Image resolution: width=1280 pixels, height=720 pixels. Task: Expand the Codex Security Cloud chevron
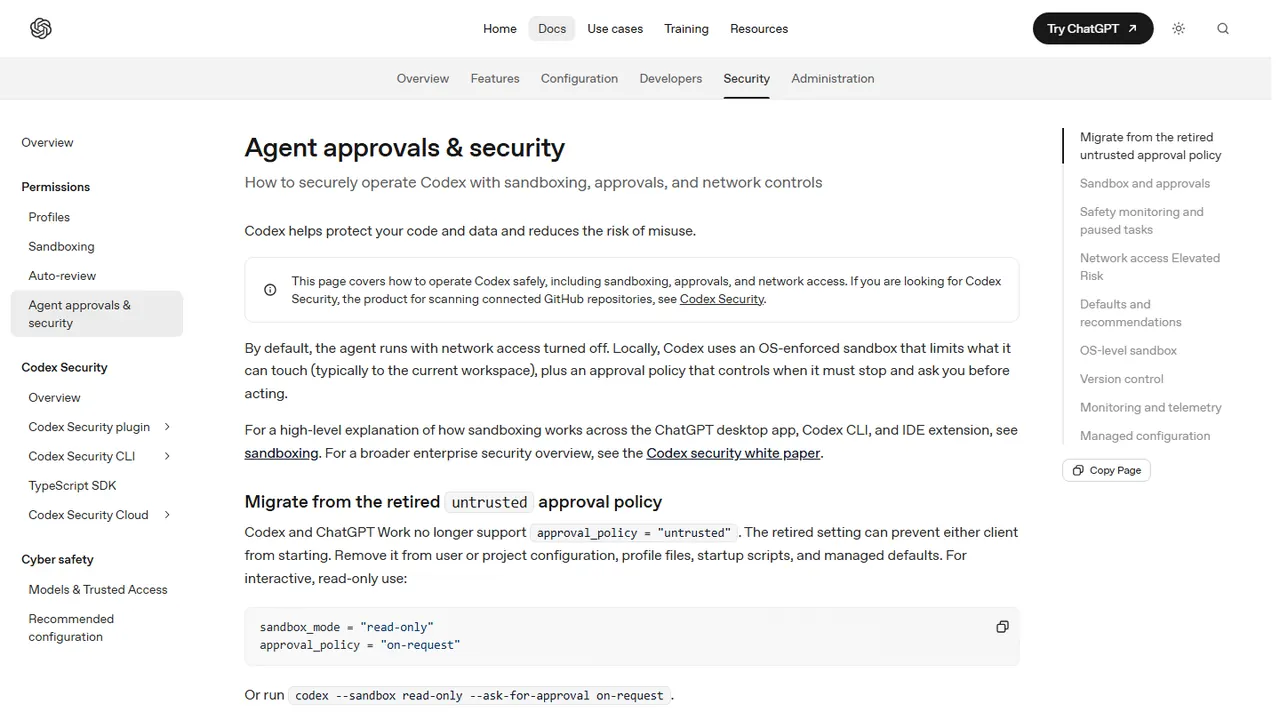pyautogui.click(x=167, y=515)
